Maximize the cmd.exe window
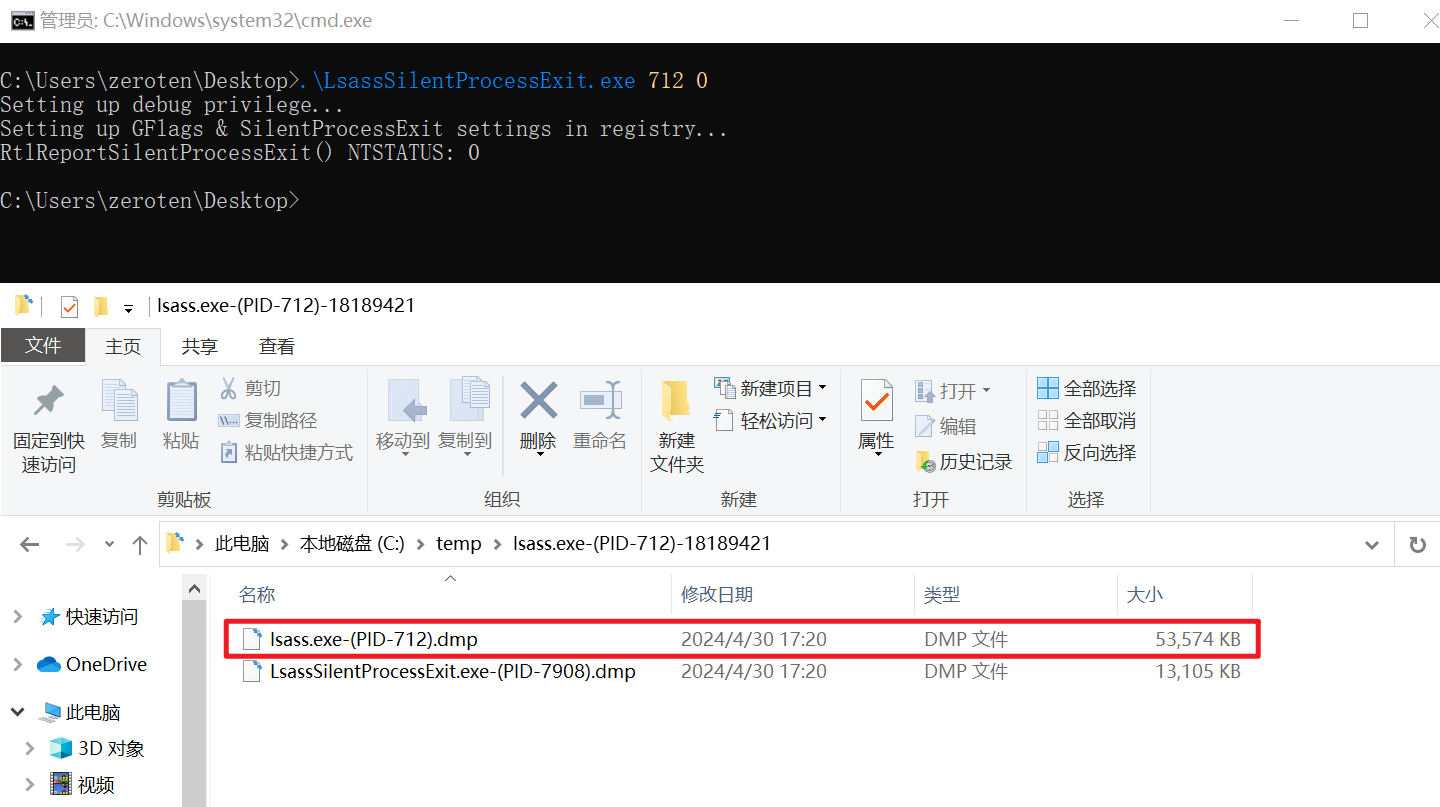This screenshot has width=1440, height=807. click(1360, 20)
